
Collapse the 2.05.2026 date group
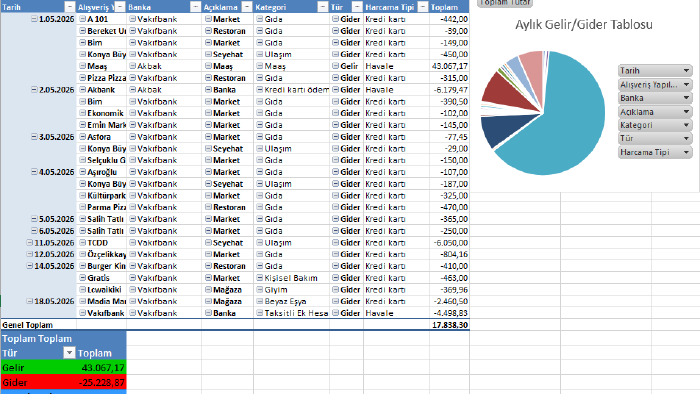point(34,90)
